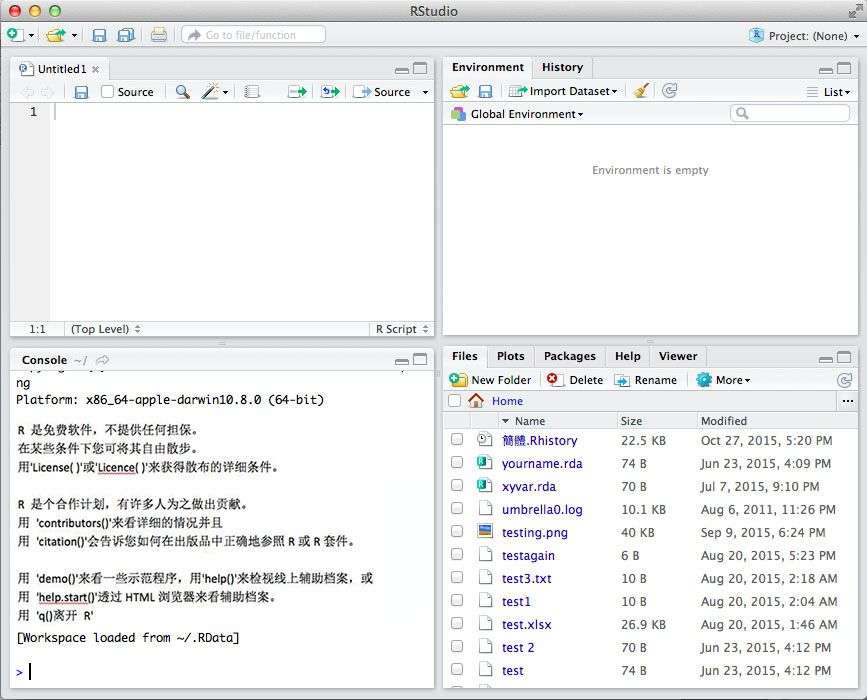867x700 pixels.
Task: Switch to the History tab
Action: (x=562, y=67)
